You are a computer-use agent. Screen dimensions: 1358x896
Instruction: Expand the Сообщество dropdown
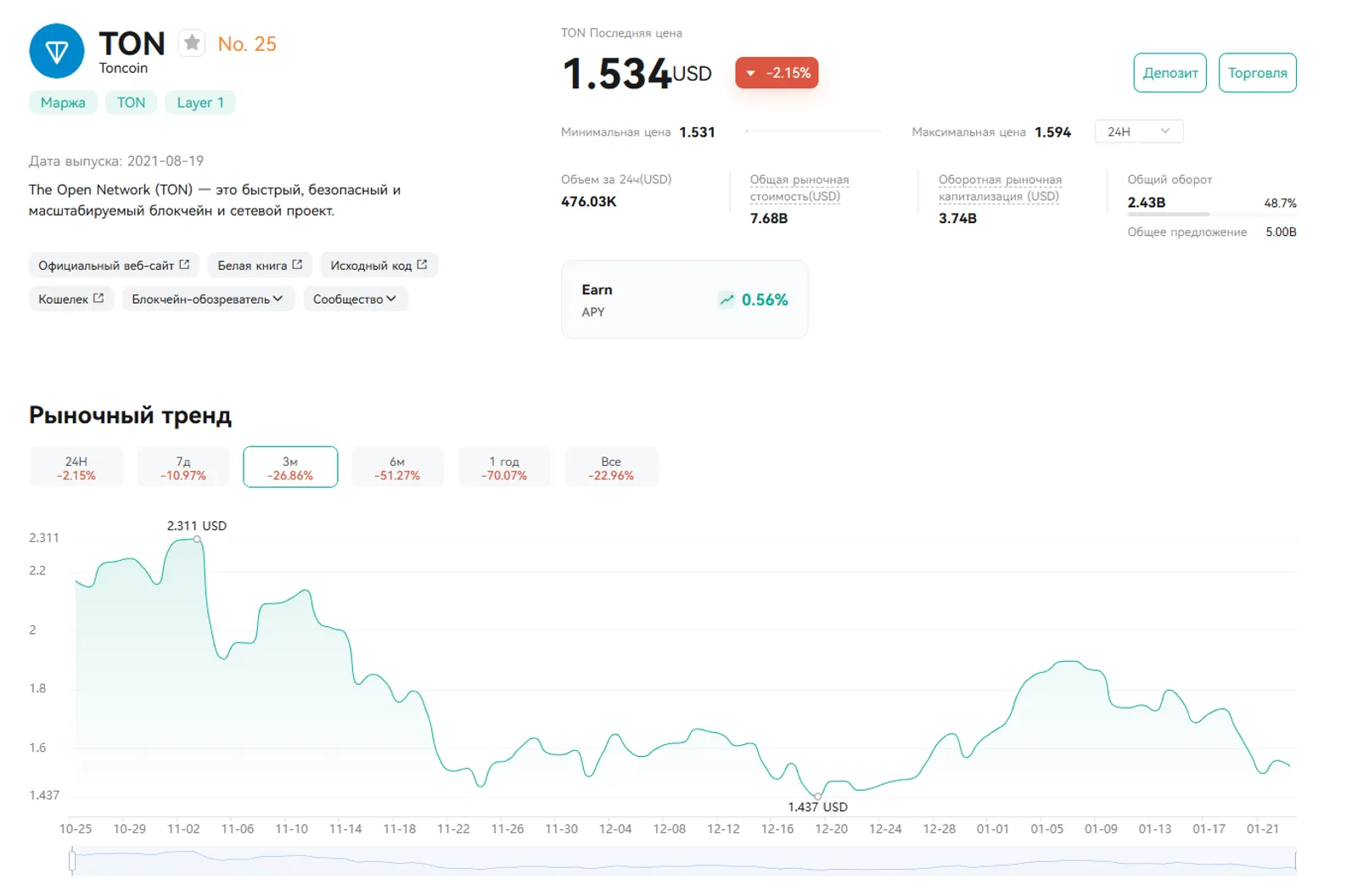(355, 299)
